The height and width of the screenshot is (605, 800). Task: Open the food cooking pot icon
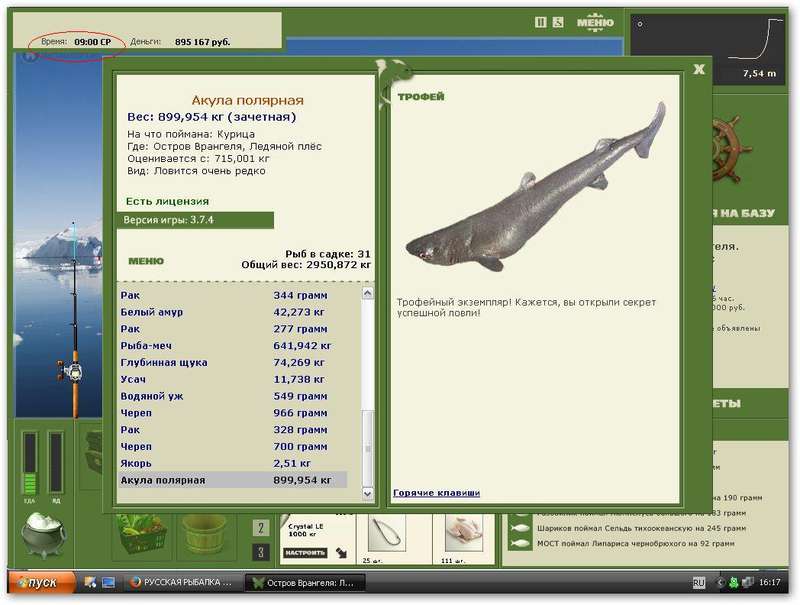pyautogui.click(x=43, y=535)
